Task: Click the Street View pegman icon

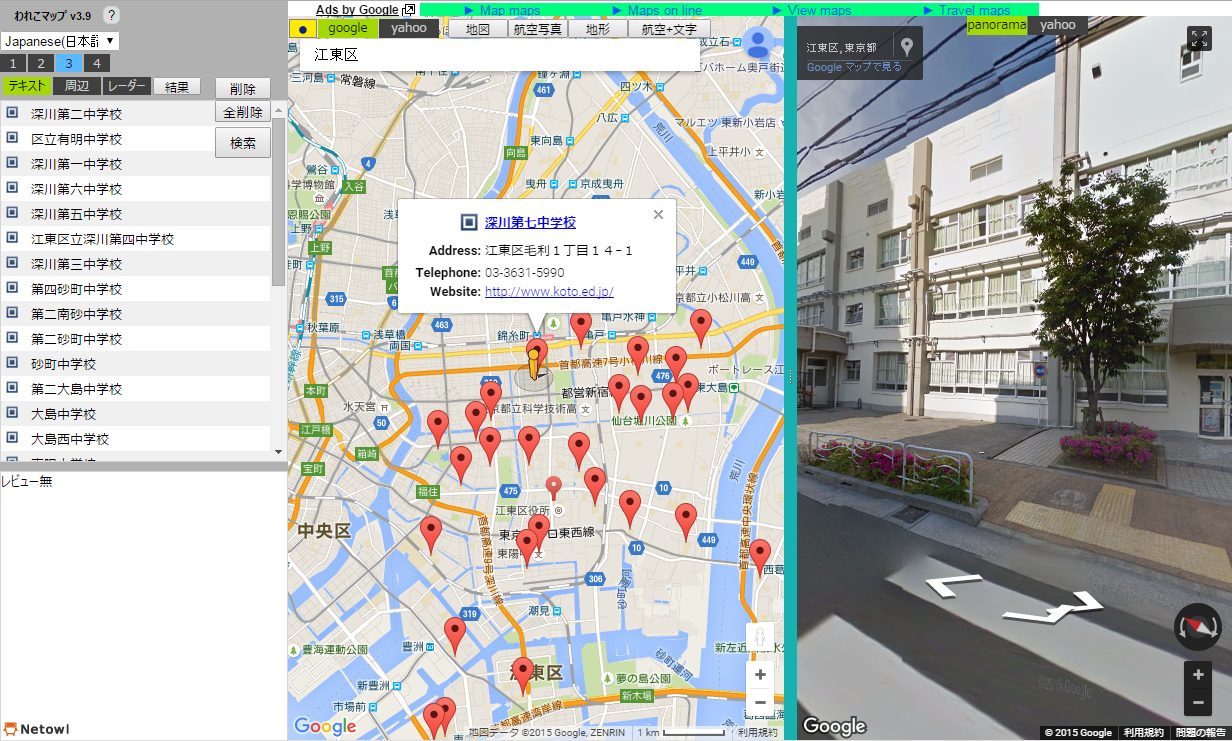Action: pyautogui.click(x=761, y=637)
